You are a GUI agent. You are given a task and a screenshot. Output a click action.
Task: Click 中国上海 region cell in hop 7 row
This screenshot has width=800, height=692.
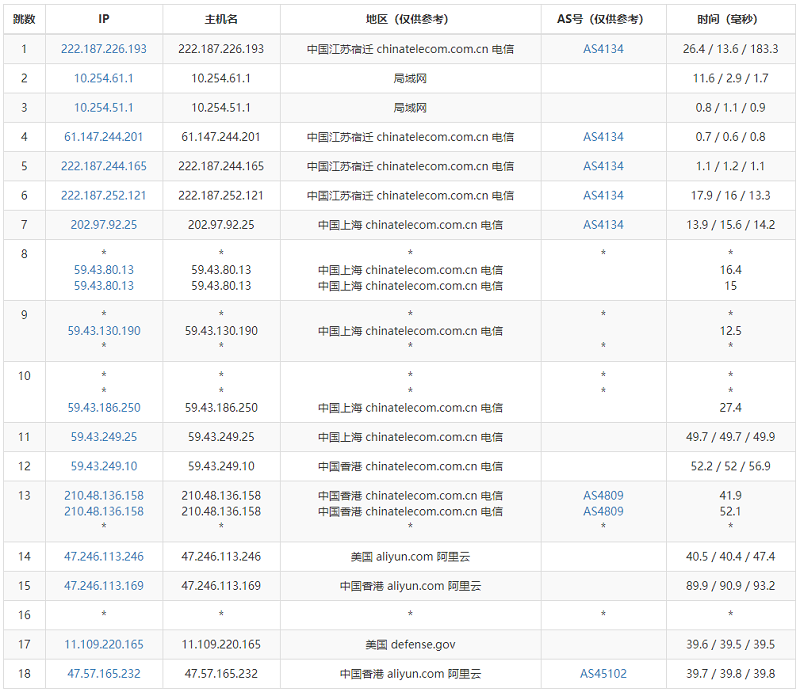410,225
